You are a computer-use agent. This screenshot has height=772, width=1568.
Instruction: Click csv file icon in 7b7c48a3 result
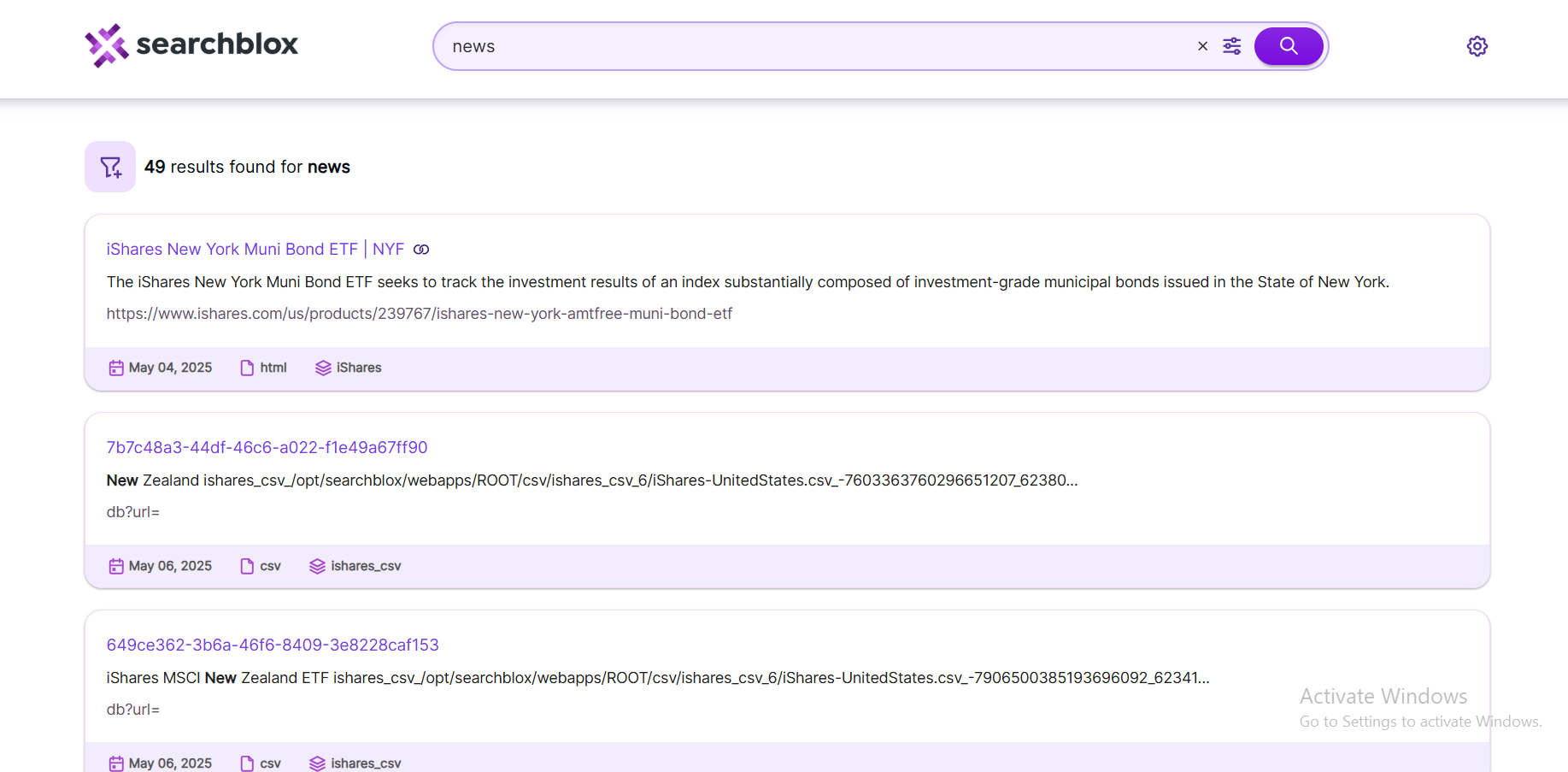pos(247,566)
